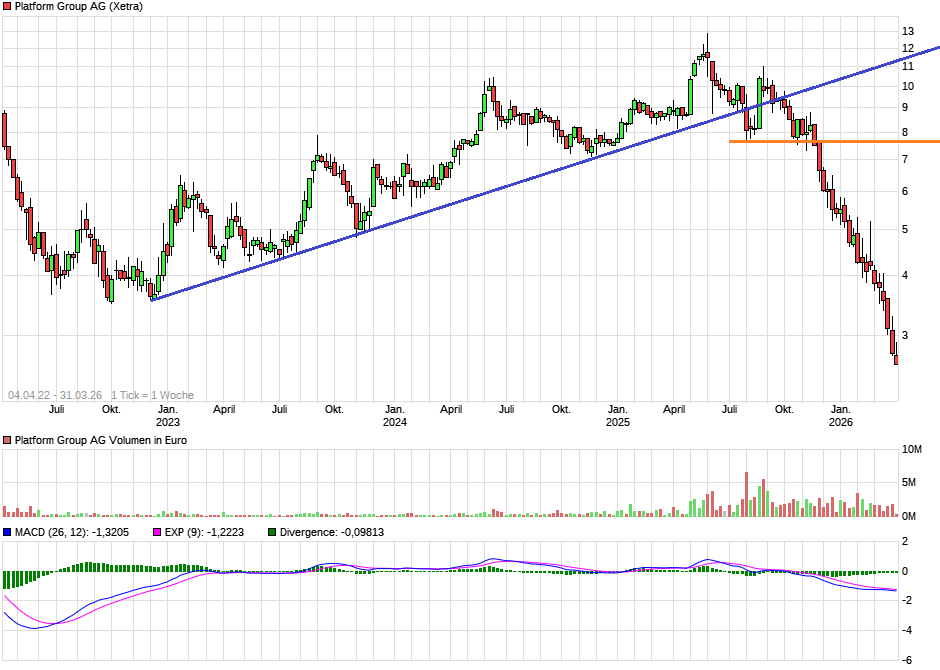Click the red Volumen in Euro legend icon

[x=7, y=440]
